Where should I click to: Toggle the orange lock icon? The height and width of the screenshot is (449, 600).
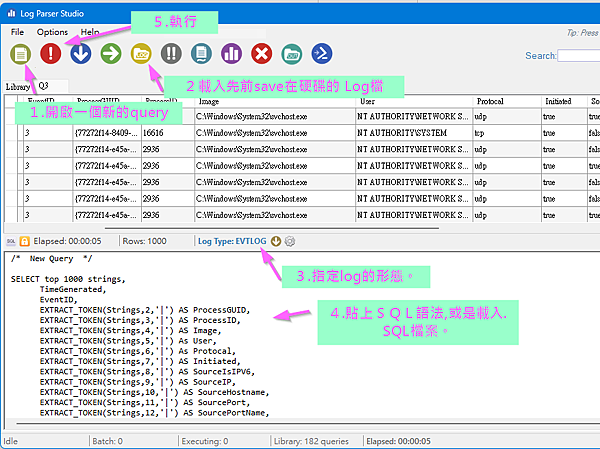coord(24,241)
